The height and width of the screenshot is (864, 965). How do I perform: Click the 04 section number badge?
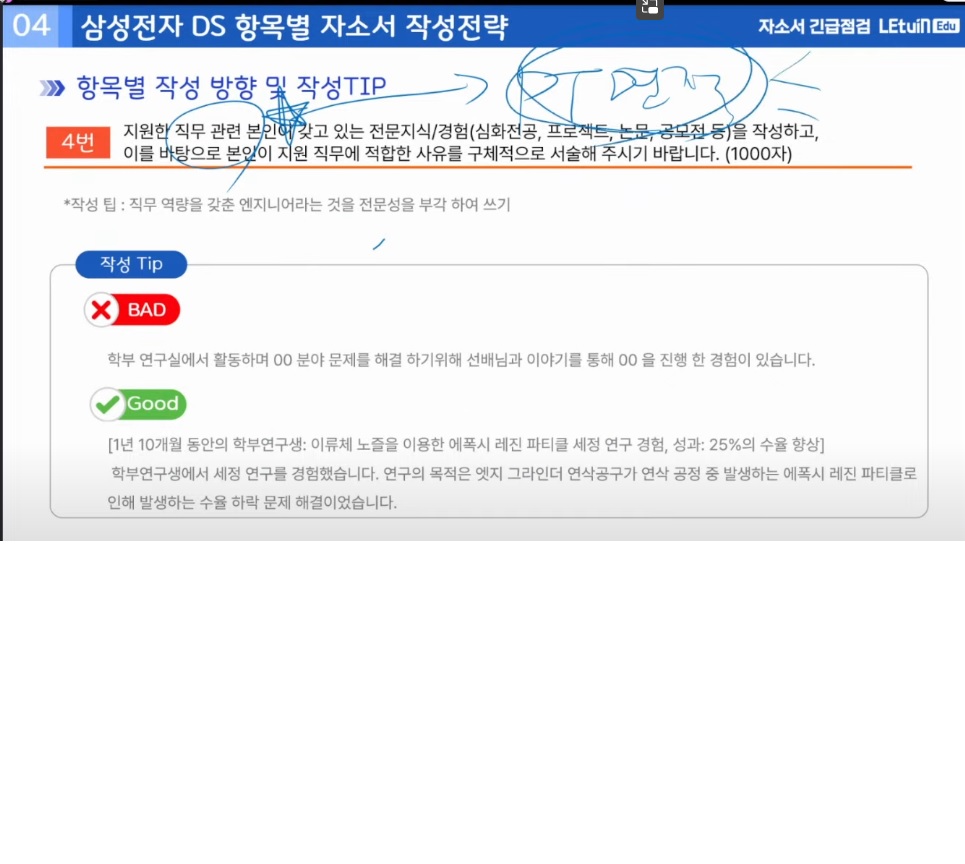tap(31, 26)
